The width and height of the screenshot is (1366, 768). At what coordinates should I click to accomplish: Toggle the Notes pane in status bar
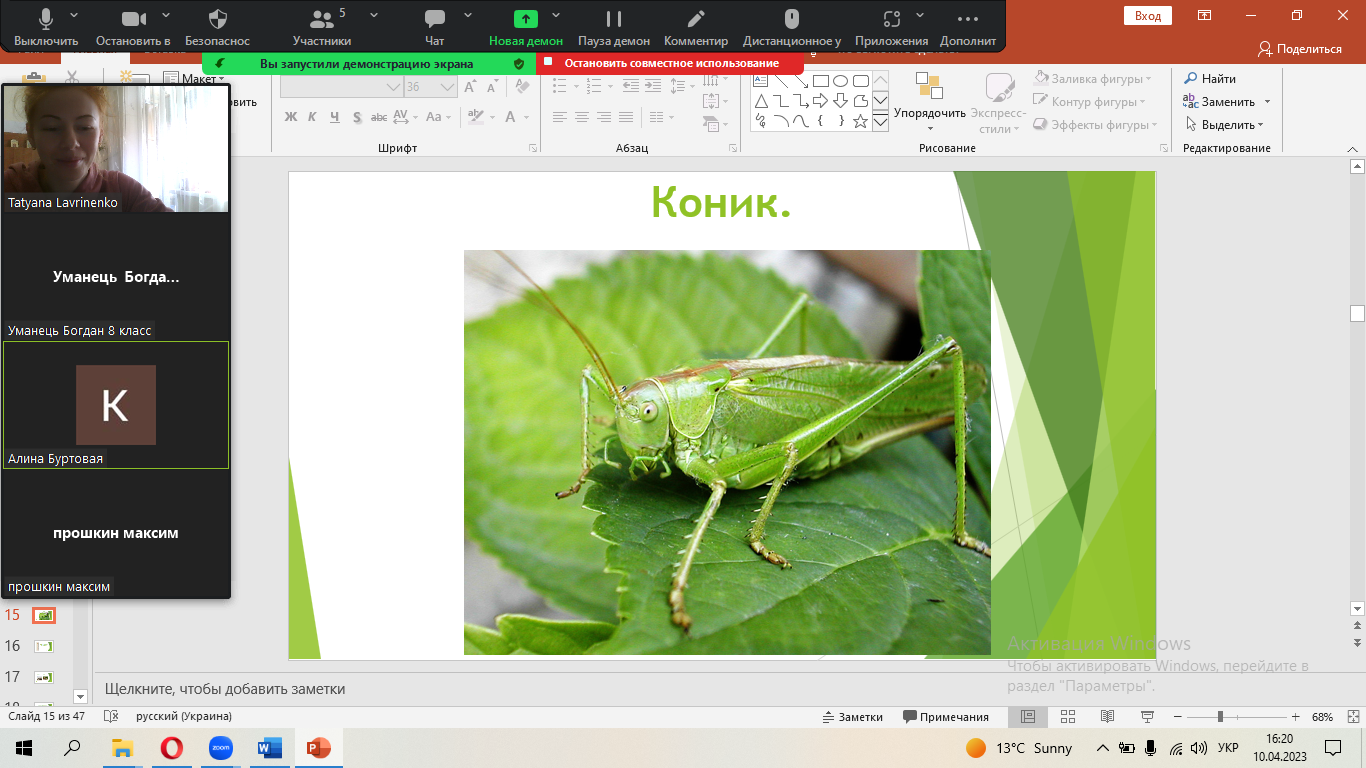pos(852,717)
